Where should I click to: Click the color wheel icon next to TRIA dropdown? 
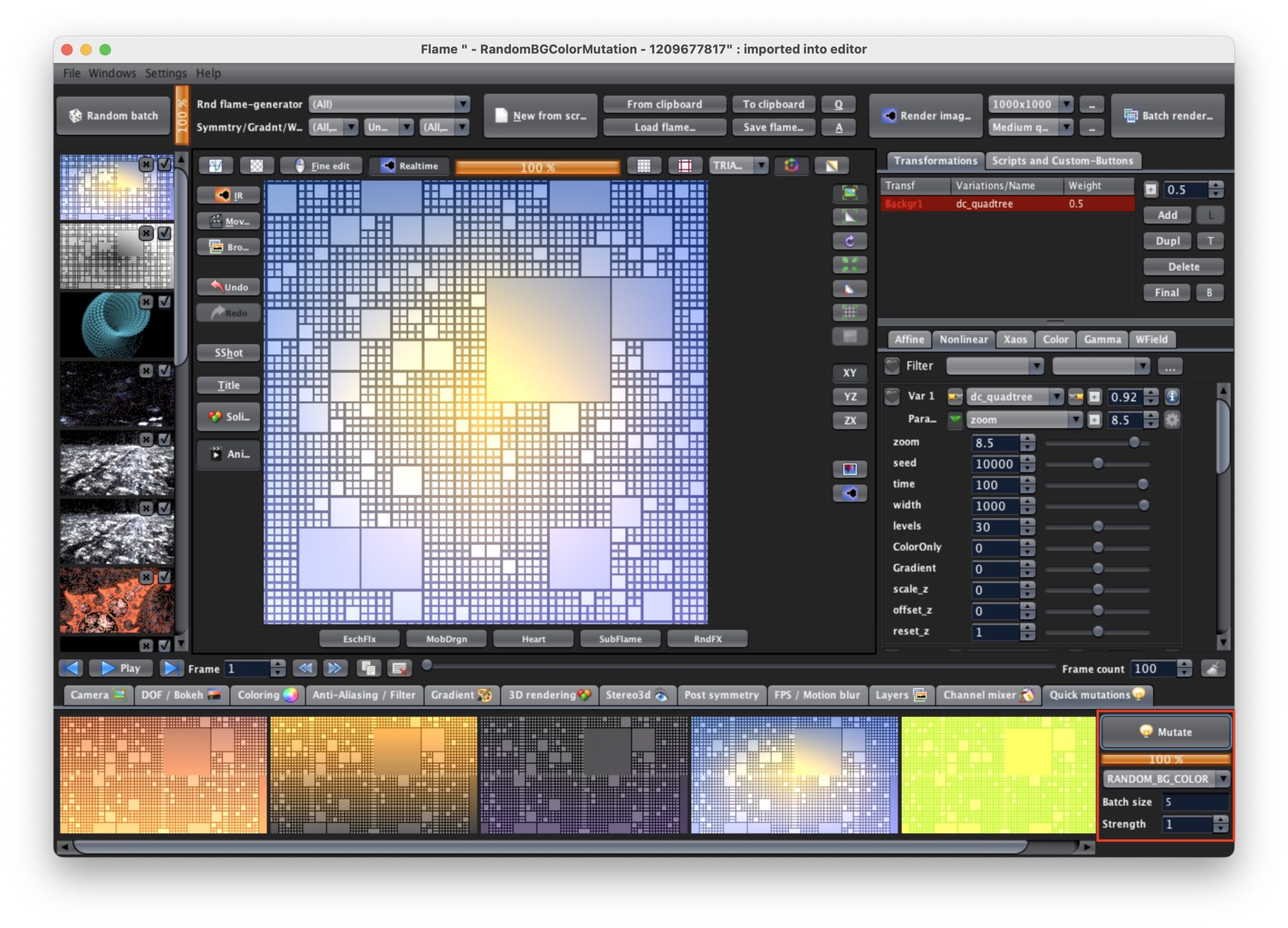pyautogui.click(x=791, y=165)
